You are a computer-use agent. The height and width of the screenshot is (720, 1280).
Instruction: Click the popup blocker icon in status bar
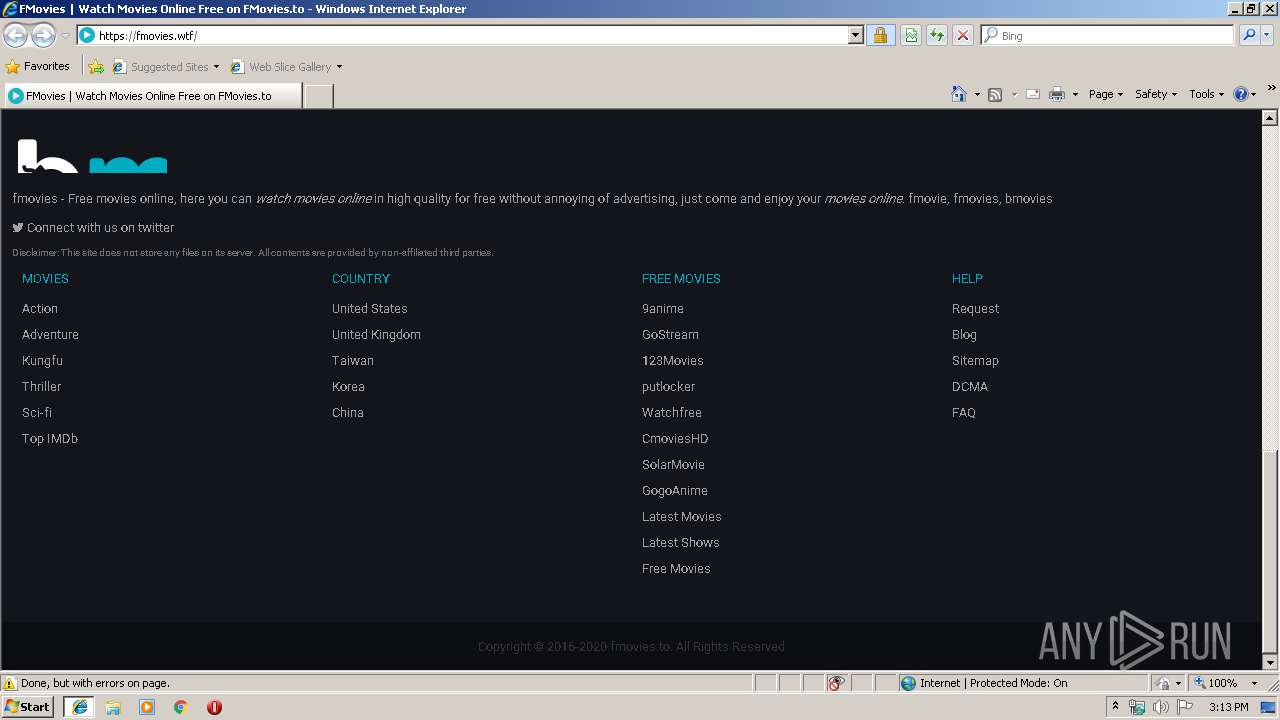[836, 683]
